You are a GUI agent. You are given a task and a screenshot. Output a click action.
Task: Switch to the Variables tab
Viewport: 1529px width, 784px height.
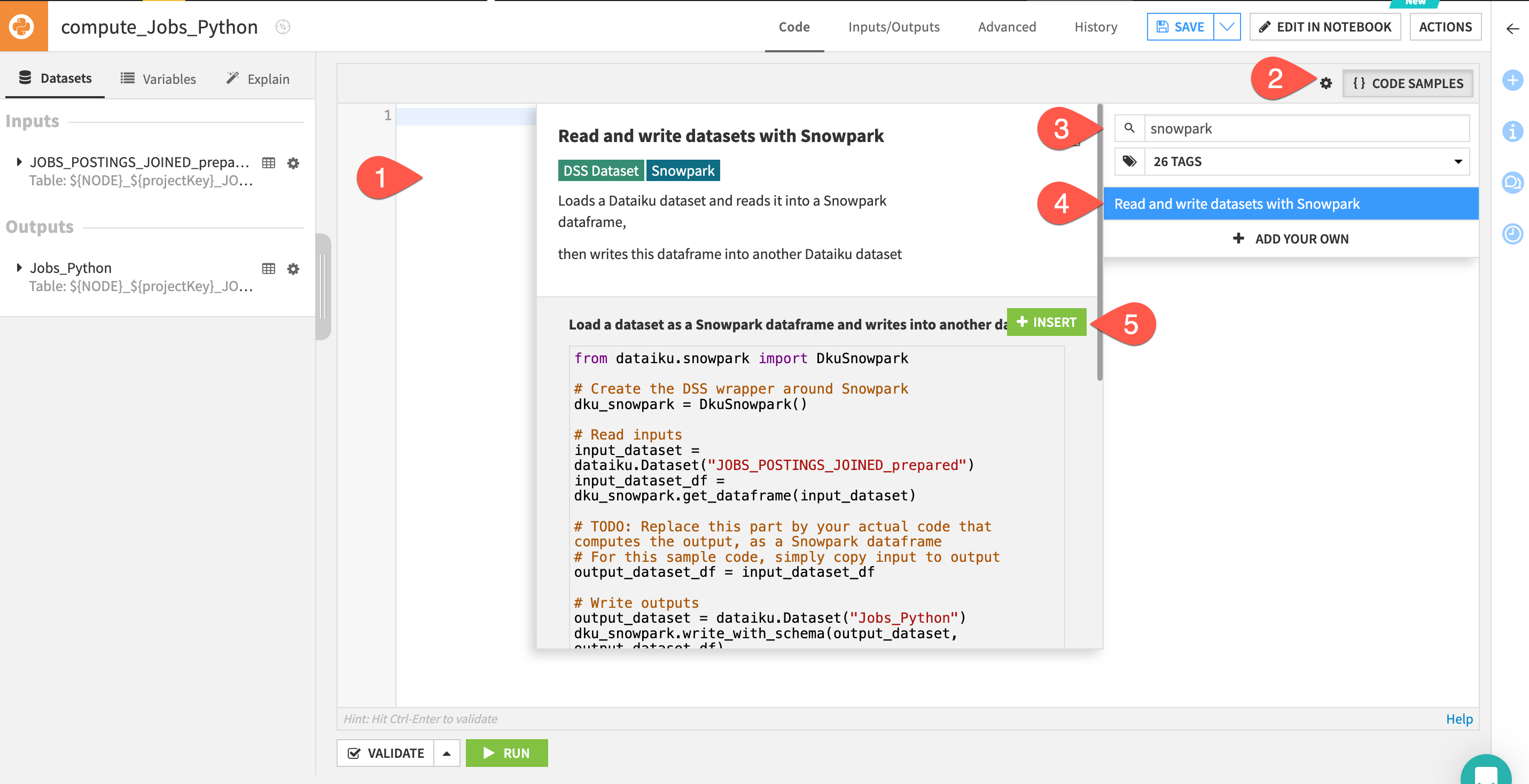[159, 79]
